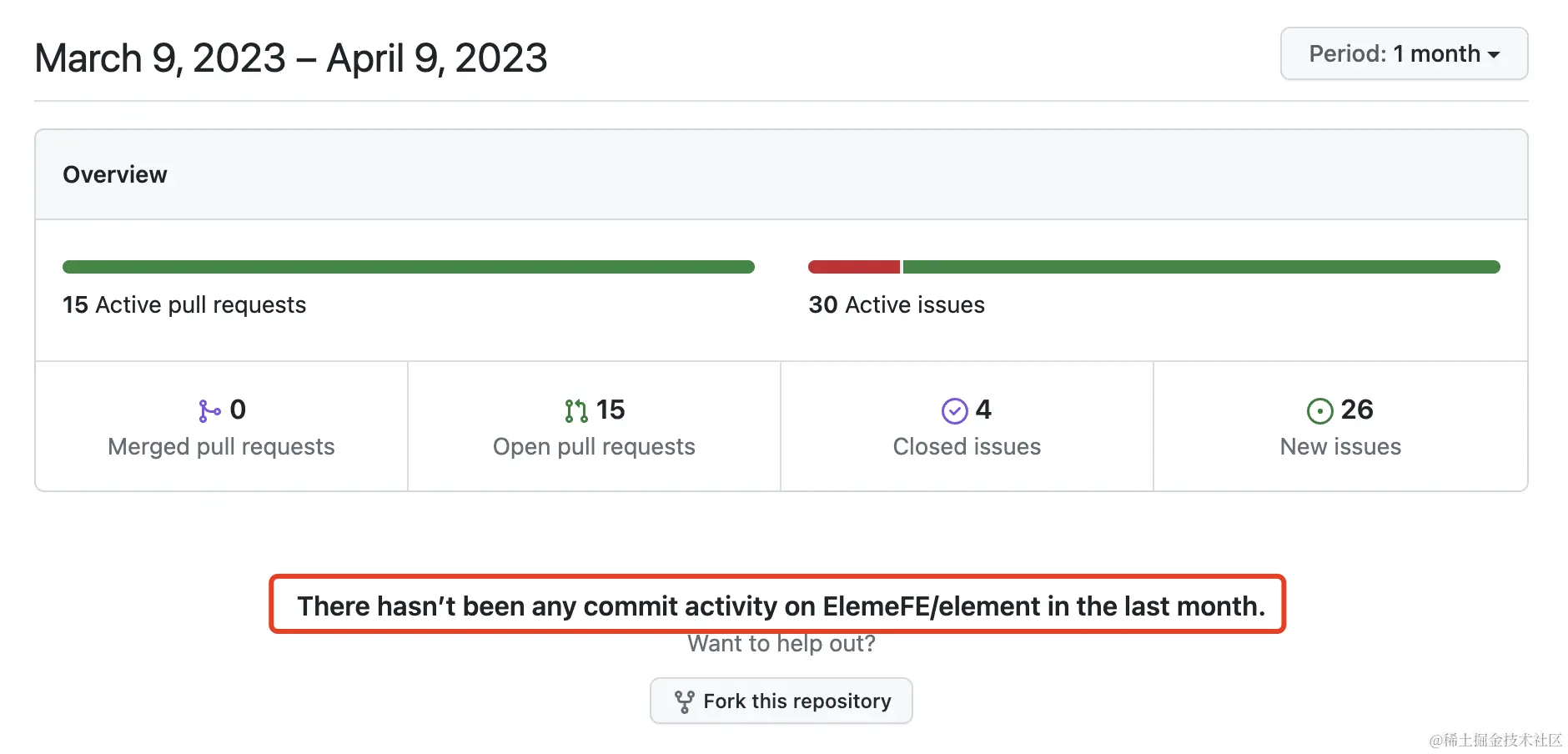Click the 30 Active issues text
1568x754 pixels.
click(897, 305)
